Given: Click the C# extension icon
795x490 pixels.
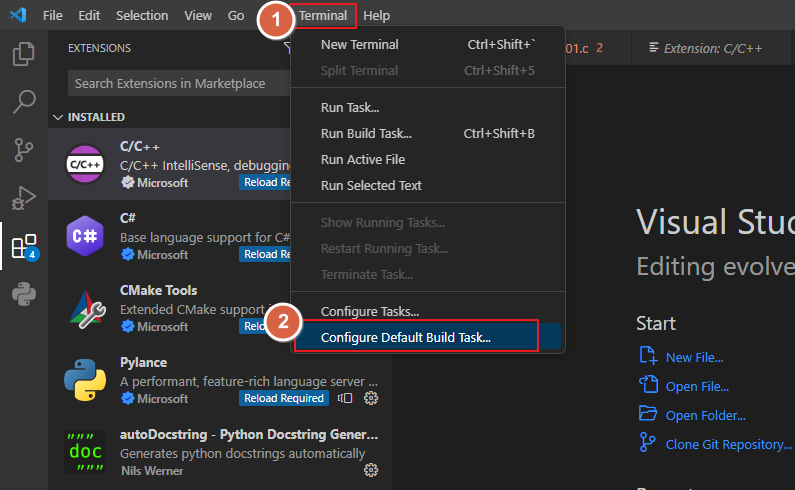Looking at the screenshot, I should (85, 236).
